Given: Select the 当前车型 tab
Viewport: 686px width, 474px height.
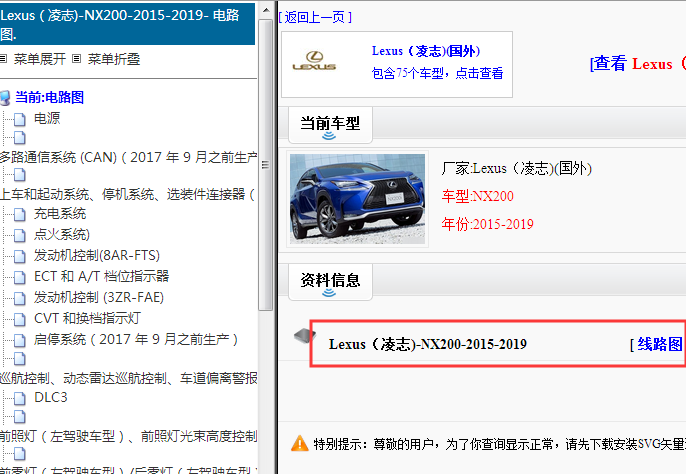Looking at the screenshot, I should (x=330, y=125).
